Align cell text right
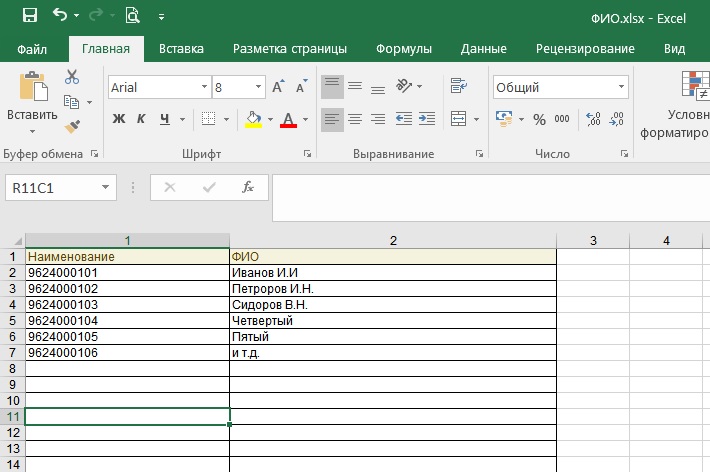The height and width of the screenshot is (472, 710). click(378, 119)
